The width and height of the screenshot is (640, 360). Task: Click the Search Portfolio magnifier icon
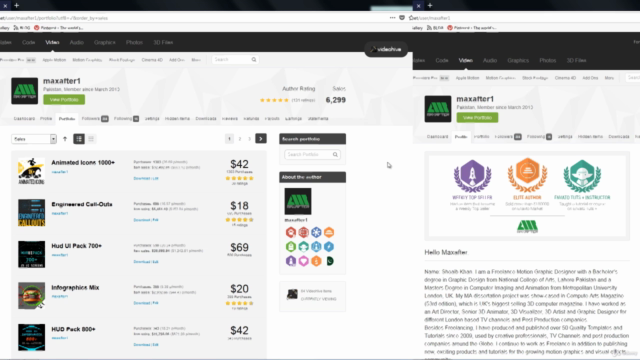[335, 155]
